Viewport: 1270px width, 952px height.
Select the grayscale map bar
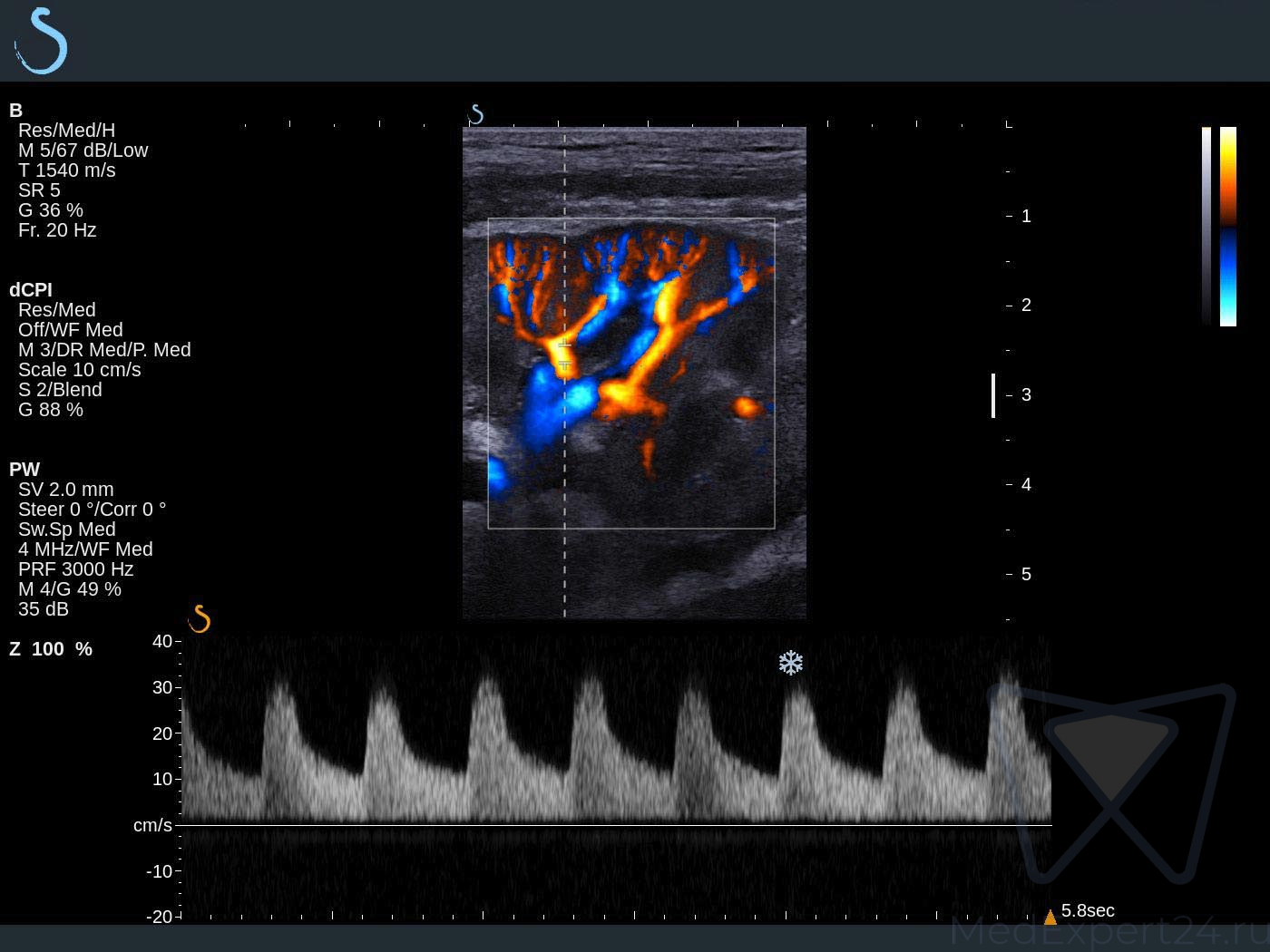click(1206, 226)
